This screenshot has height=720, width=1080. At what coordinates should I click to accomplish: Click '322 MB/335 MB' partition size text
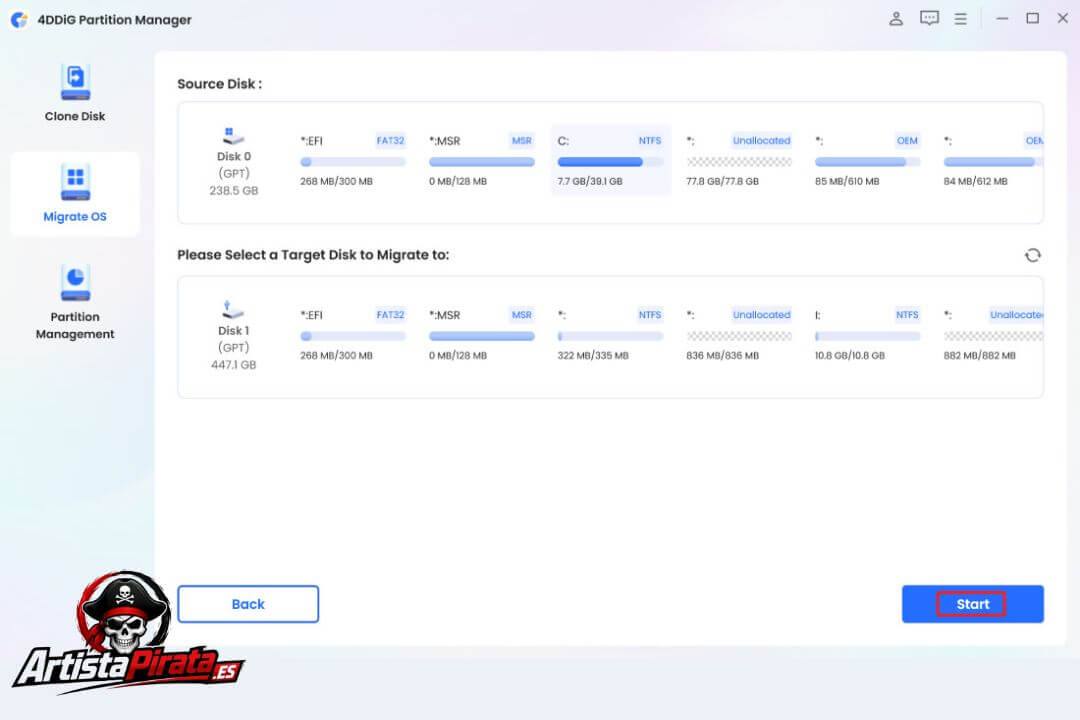[593, 356]
